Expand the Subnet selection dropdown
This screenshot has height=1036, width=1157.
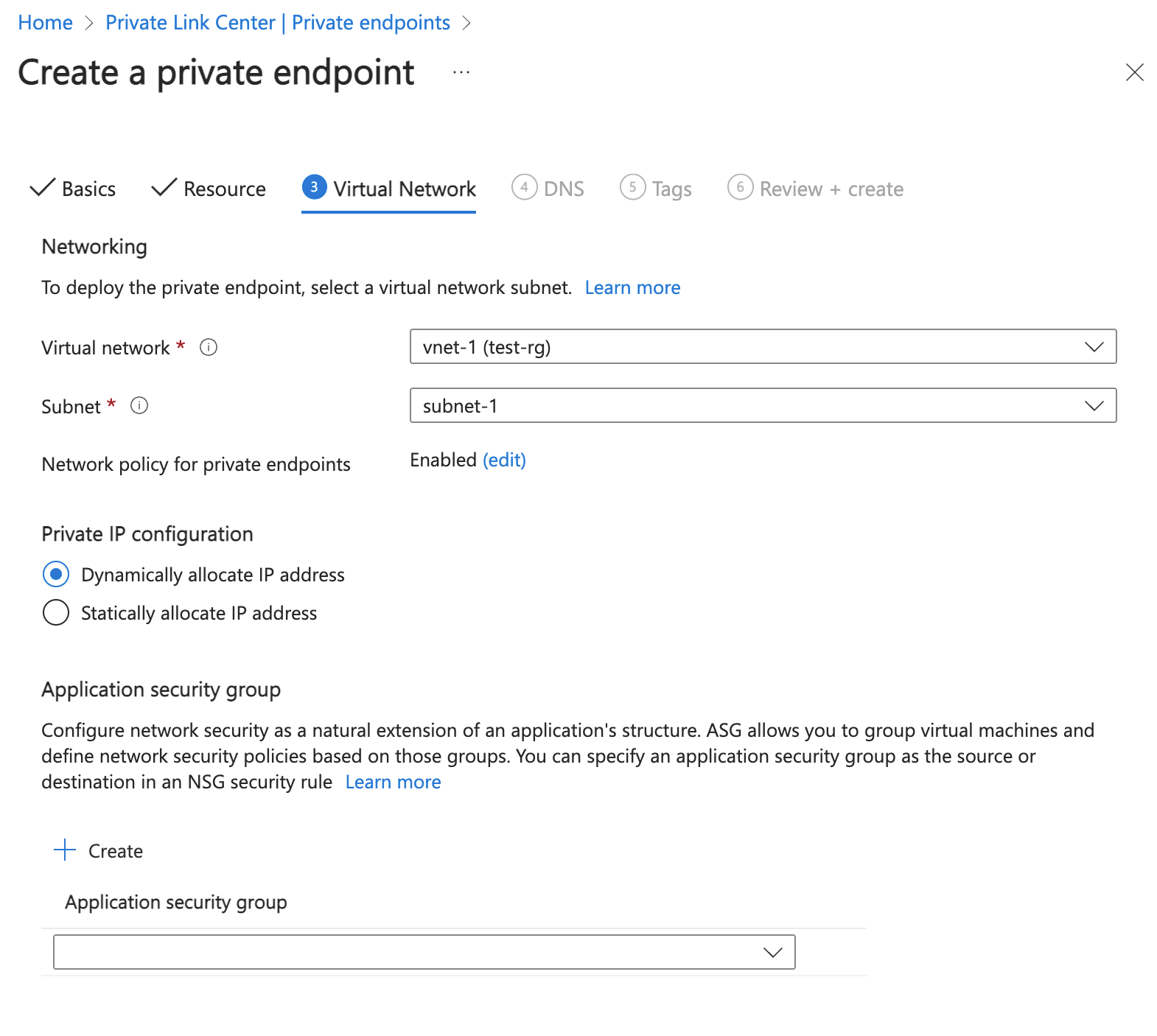coord(1094,405)
